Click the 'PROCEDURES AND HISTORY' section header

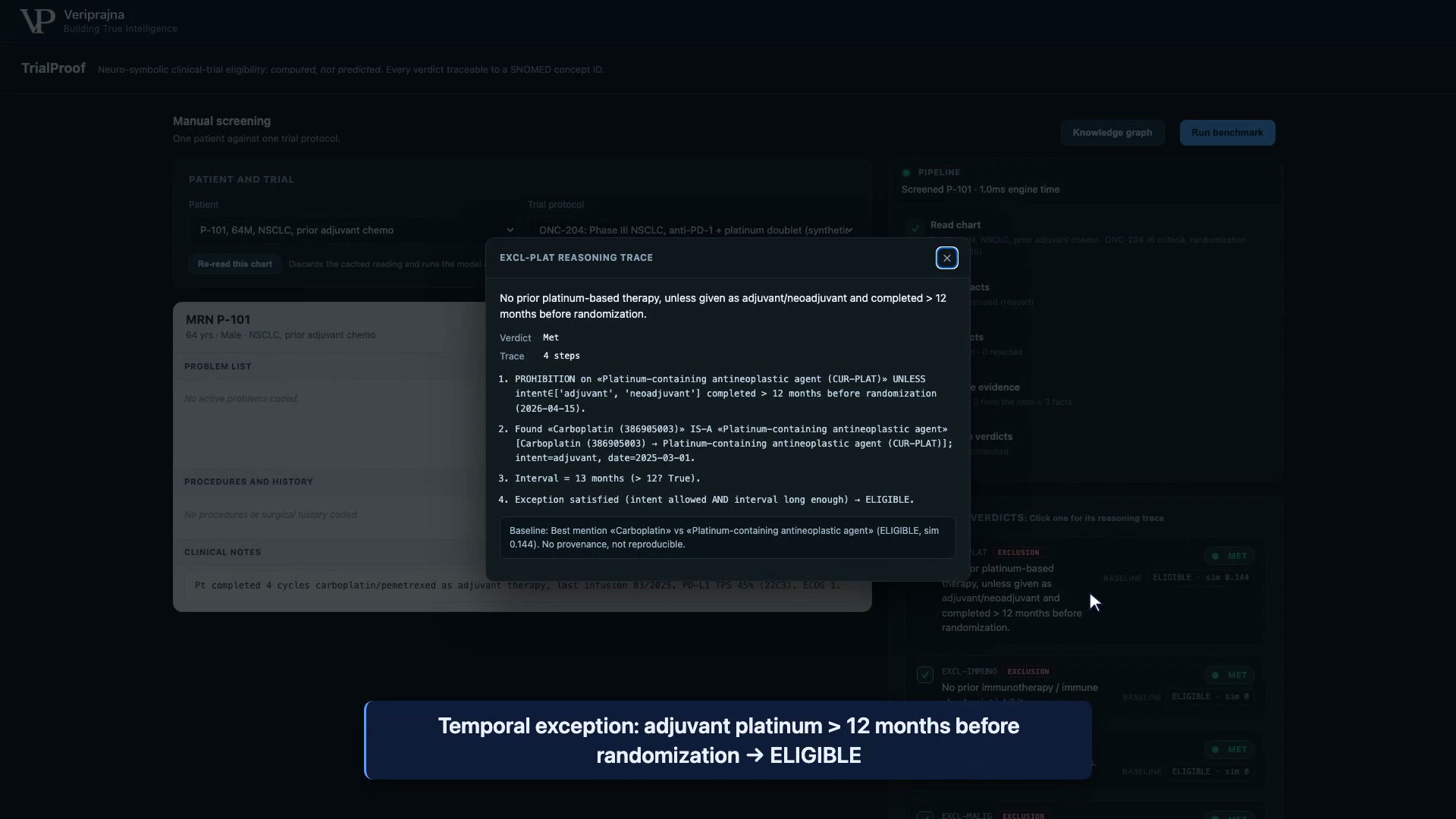coord(249,482)
